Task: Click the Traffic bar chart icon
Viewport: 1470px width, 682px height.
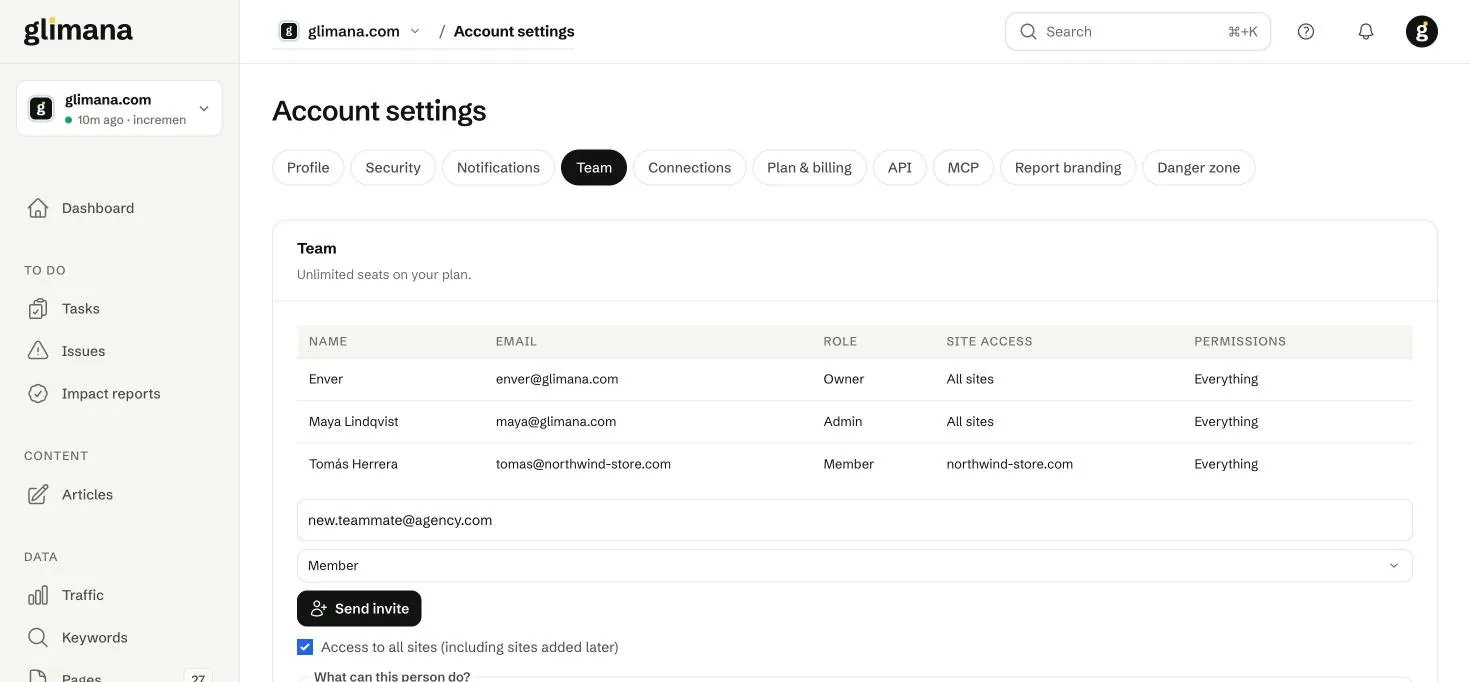Action: point(38,596)
